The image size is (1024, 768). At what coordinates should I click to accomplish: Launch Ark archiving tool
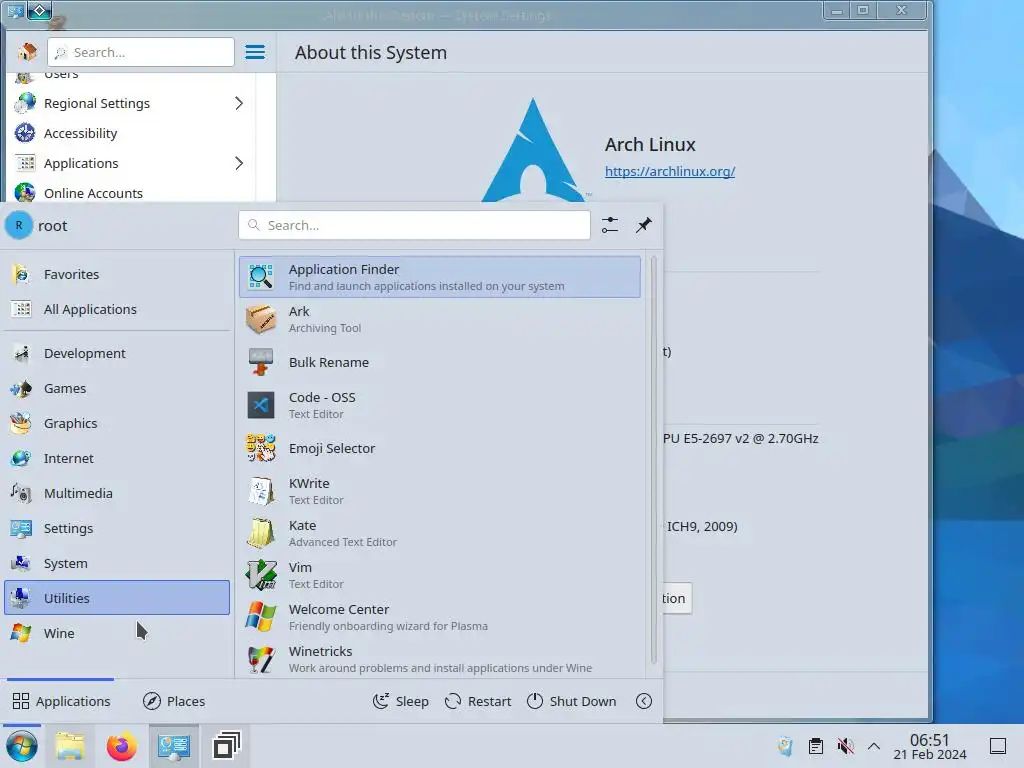coord(440,319)
